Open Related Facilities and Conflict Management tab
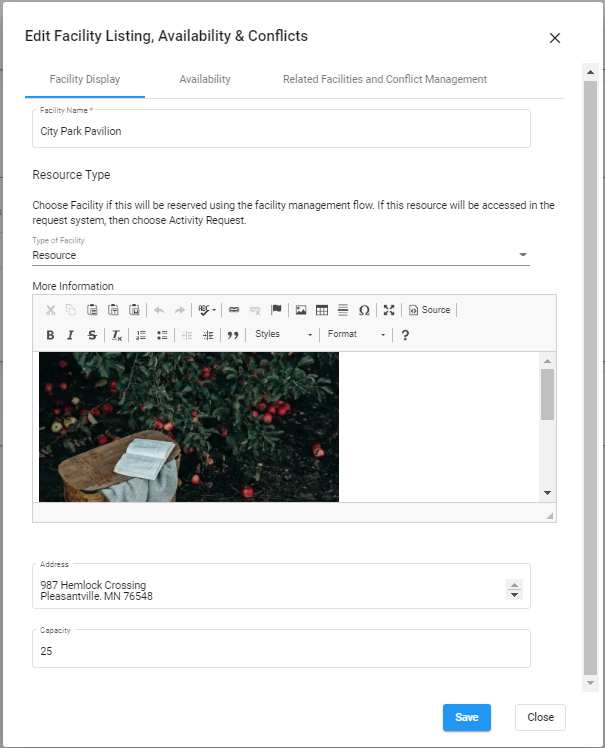This screenshot has width=605, height=748. [x=384, y=79]
